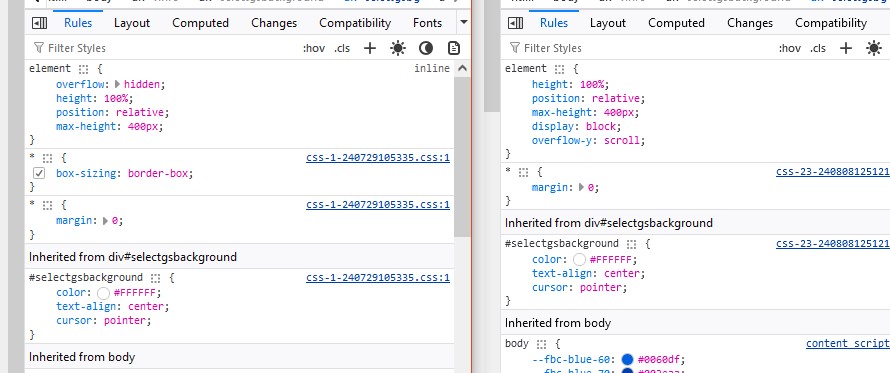Click scroll up arrow in left rules pane
Viewport: 890px width, 373px height.
[x=462, y=69]
